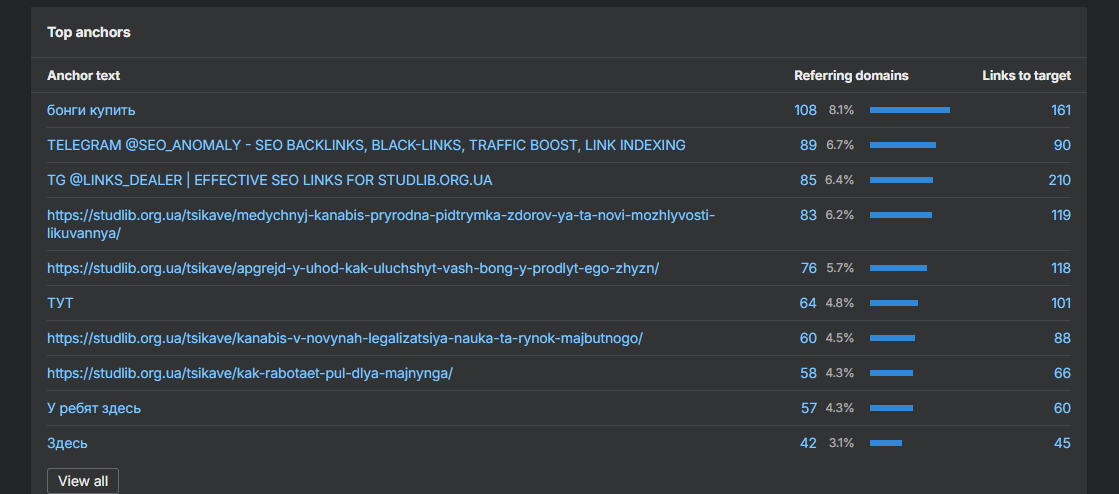Click referring domains count 42
Image resolution: width=1119 pixels, height=494 pixels.
809,443
